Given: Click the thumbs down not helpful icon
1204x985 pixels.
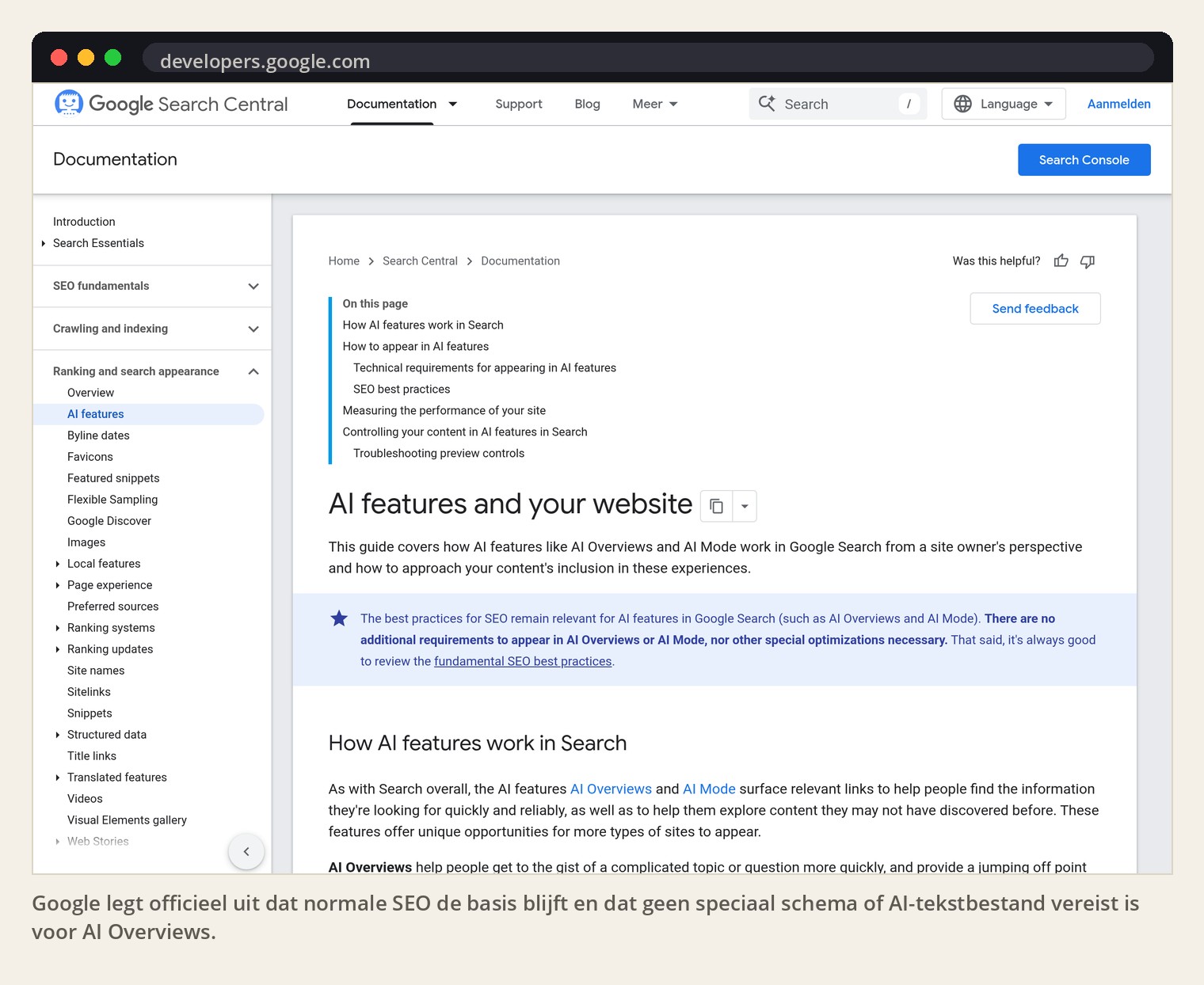Looking at the screenshot, I should tap(1088, 261).
